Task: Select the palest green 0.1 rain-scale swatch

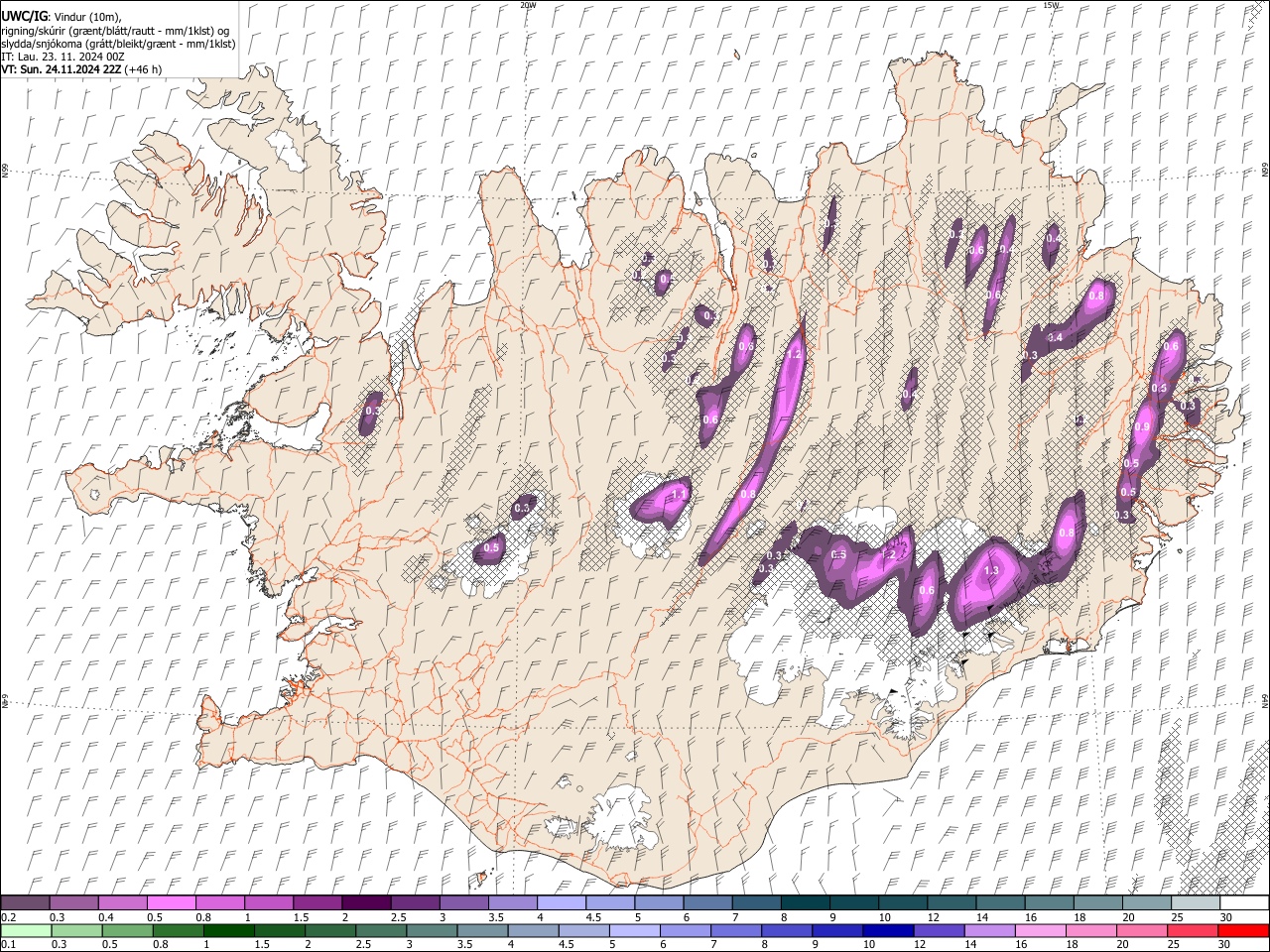Action: pyautogui.click(x=26, y=931)
